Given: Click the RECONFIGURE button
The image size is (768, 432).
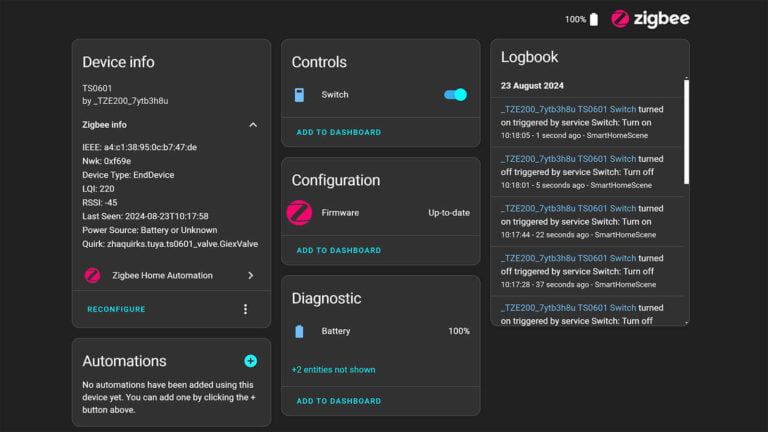Looking at the screenshot, I should click(x=116, y=309).
